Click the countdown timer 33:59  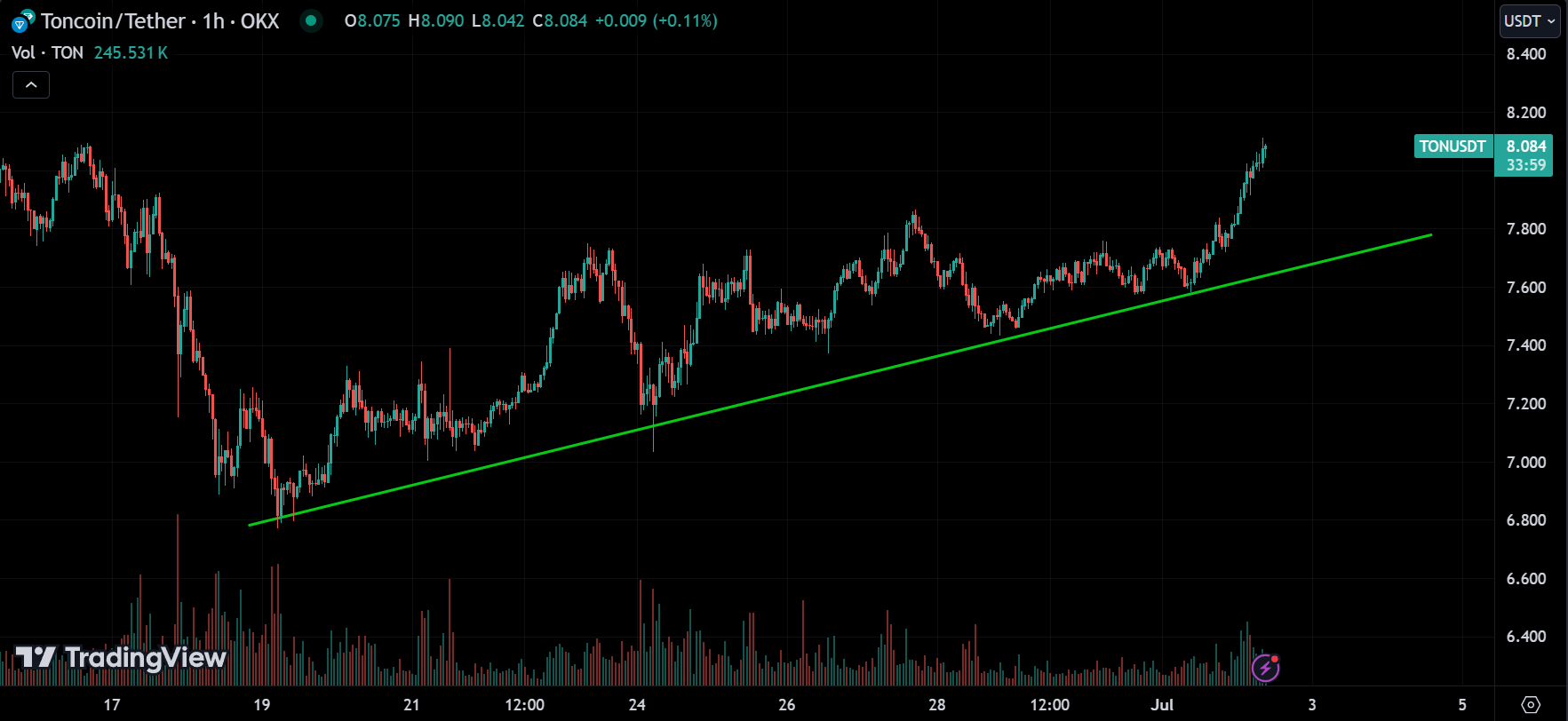coord(1526,165)
